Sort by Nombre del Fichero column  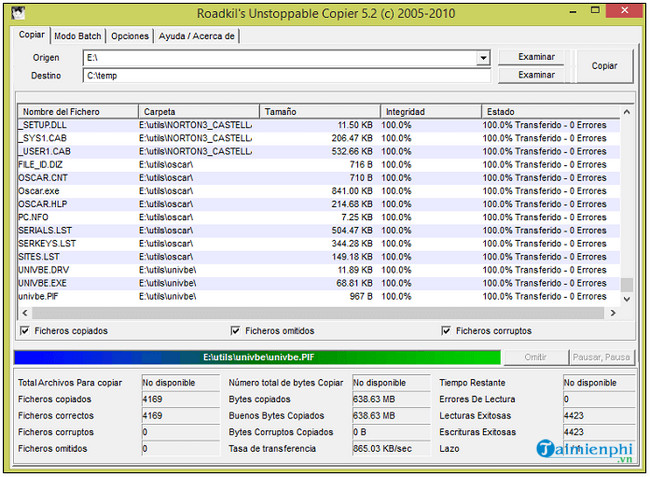78,111
